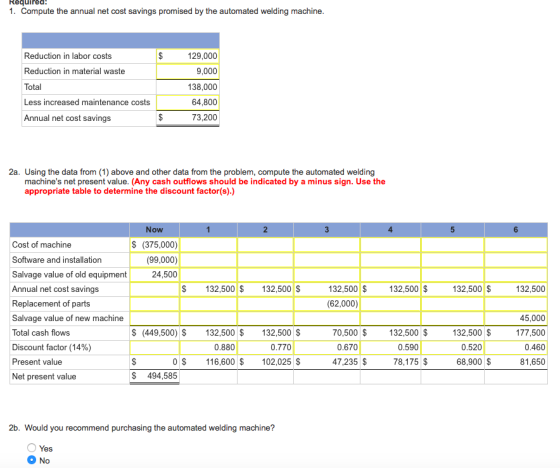Click the Net present value 494,585 cell

coord(154,376)
